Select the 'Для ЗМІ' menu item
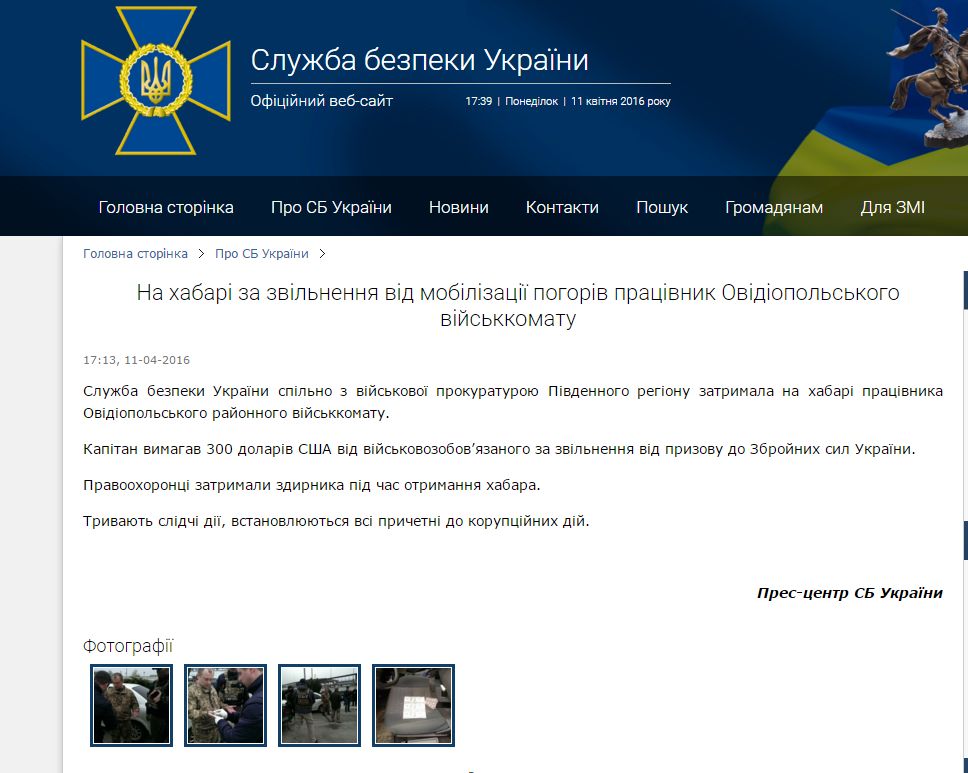Viewport: 968px width, 773px height. point(892,207)
